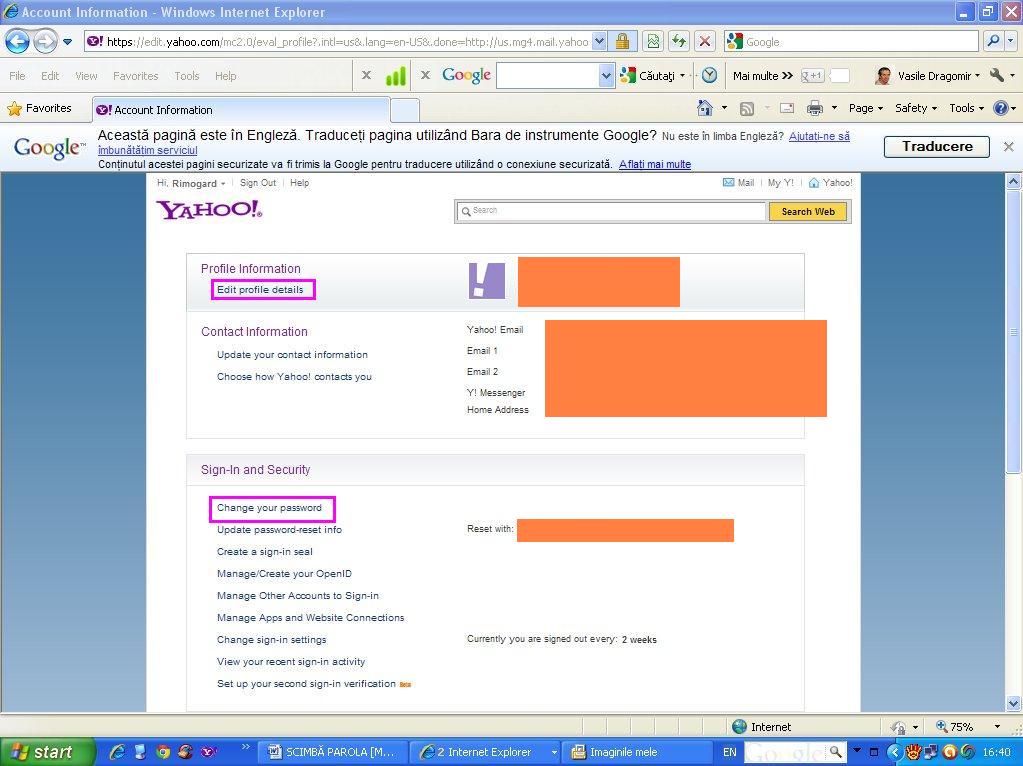The height and width of the screenshot is (766, 1023).
Task: Open the Tools menu in menu bar
Action: pyautogui.click(x=187, y=76)
